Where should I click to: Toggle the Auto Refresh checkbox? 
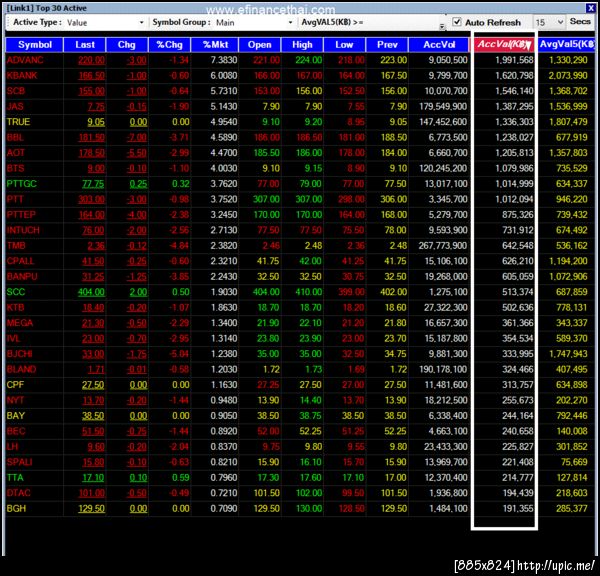[x=457, y=22]
